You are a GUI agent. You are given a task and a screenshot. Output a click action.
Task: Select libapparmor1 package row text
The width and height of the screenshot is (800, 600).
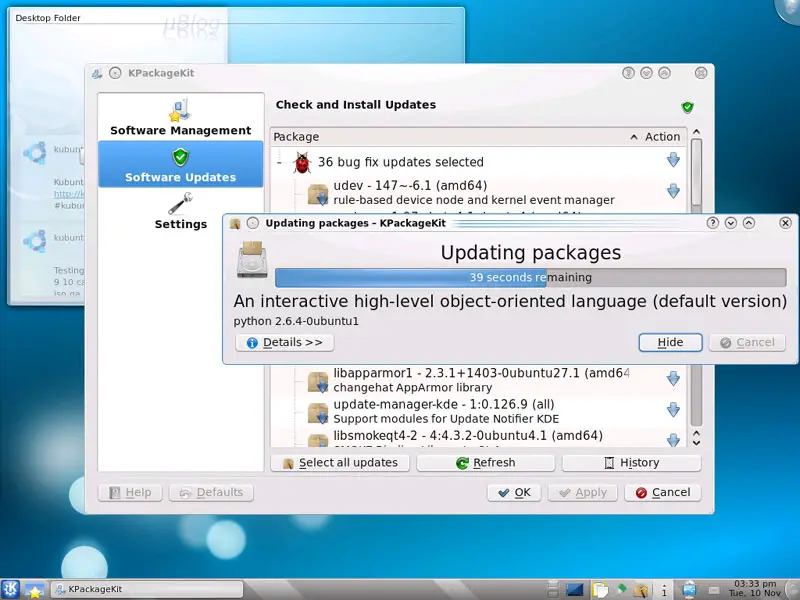click(x=481, y=380)
